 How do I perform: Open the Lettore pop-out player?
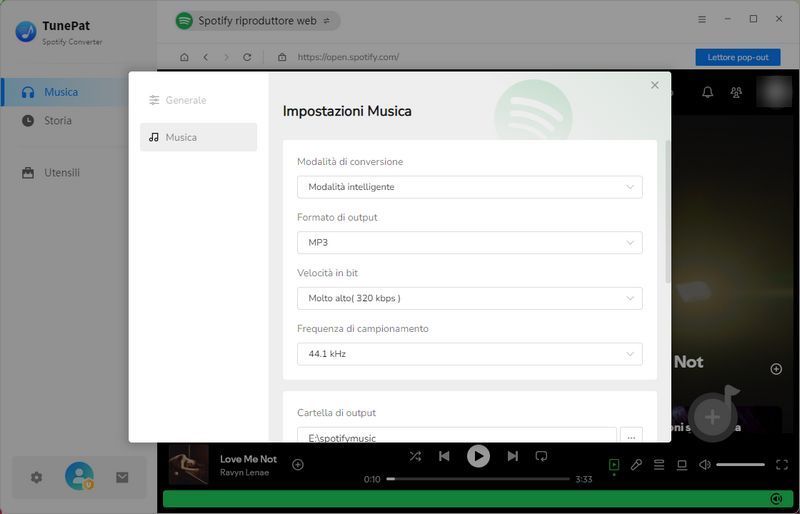pyautogui.click(x=738, y=57)
